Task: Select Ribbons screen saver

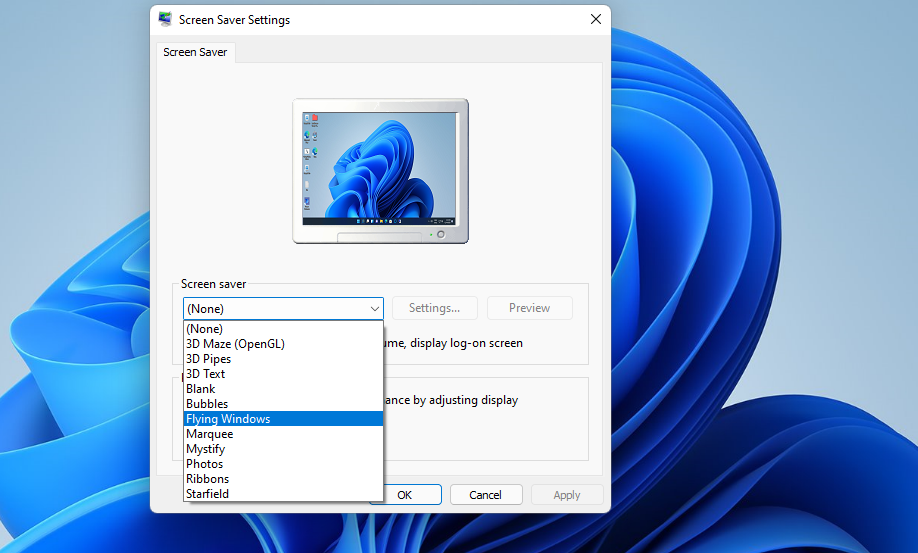Action: (283, 479)
